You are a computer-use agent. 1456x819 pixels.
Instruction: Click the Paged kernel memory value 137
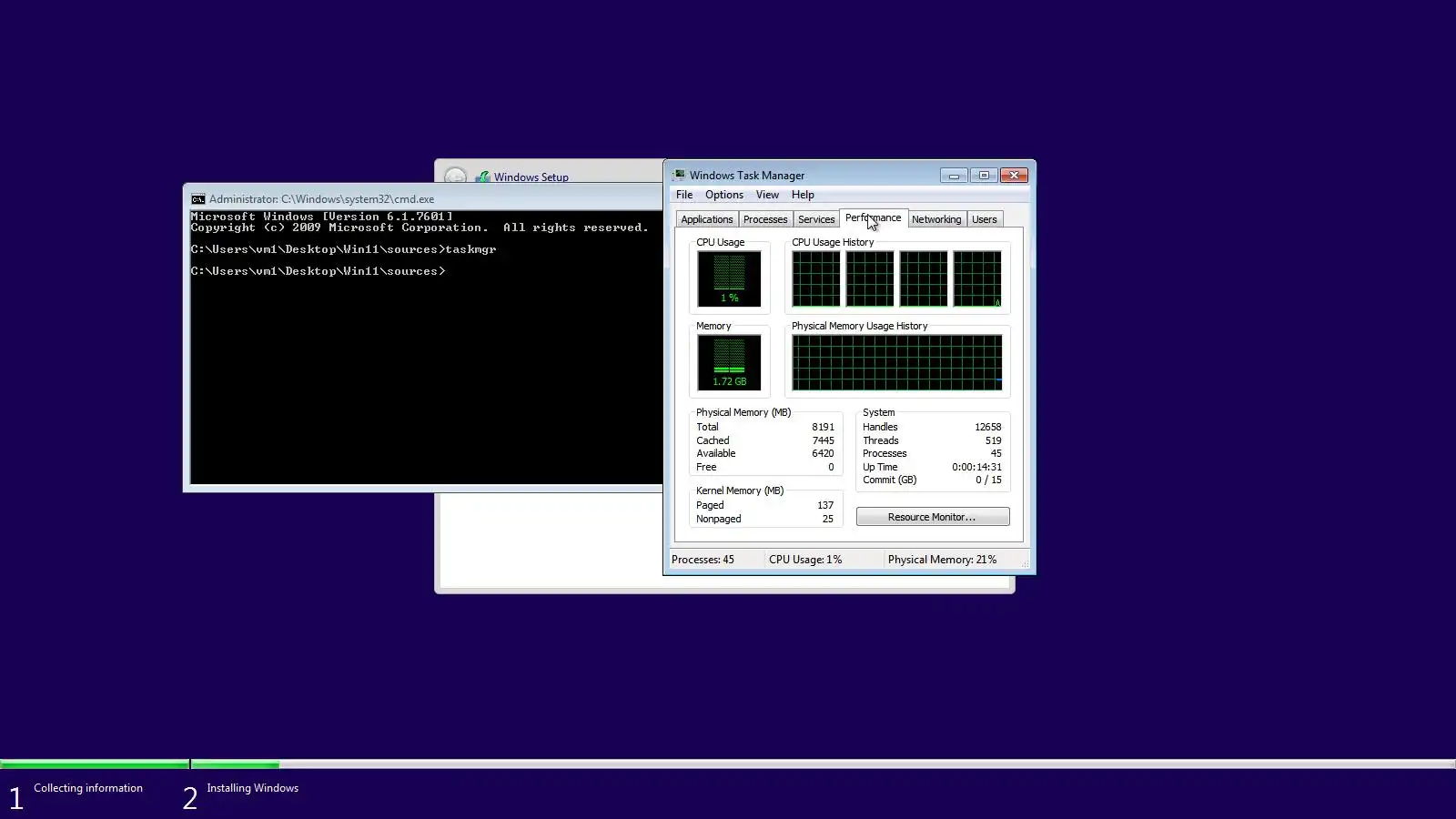tap(825, 505)
